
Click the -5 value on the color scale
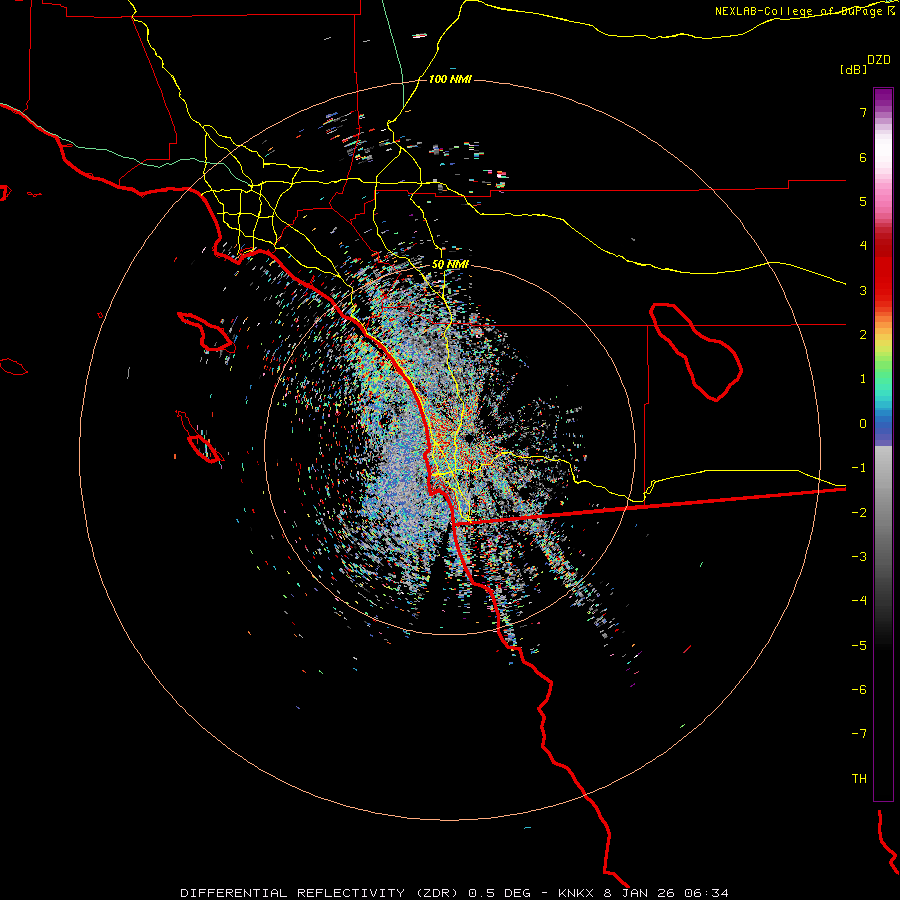coord(859,646)
